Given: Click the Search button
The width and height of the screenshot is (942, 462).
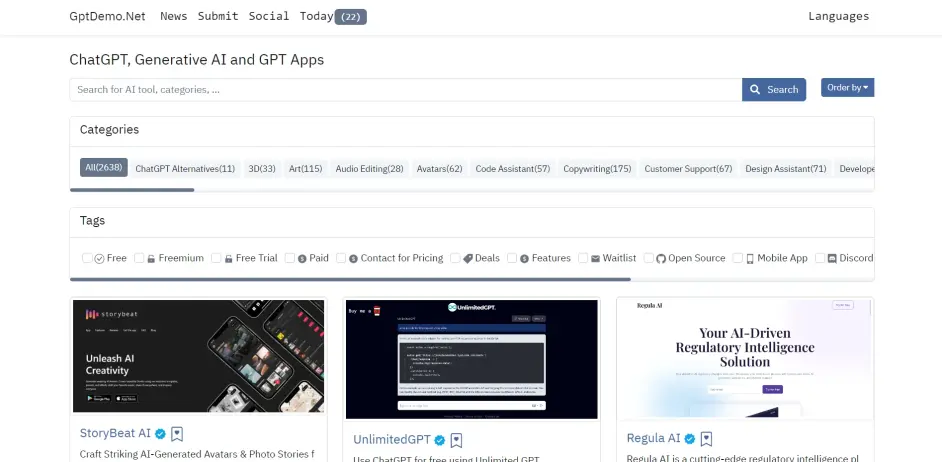Looking at the screenshot, I should click(774, 90).
